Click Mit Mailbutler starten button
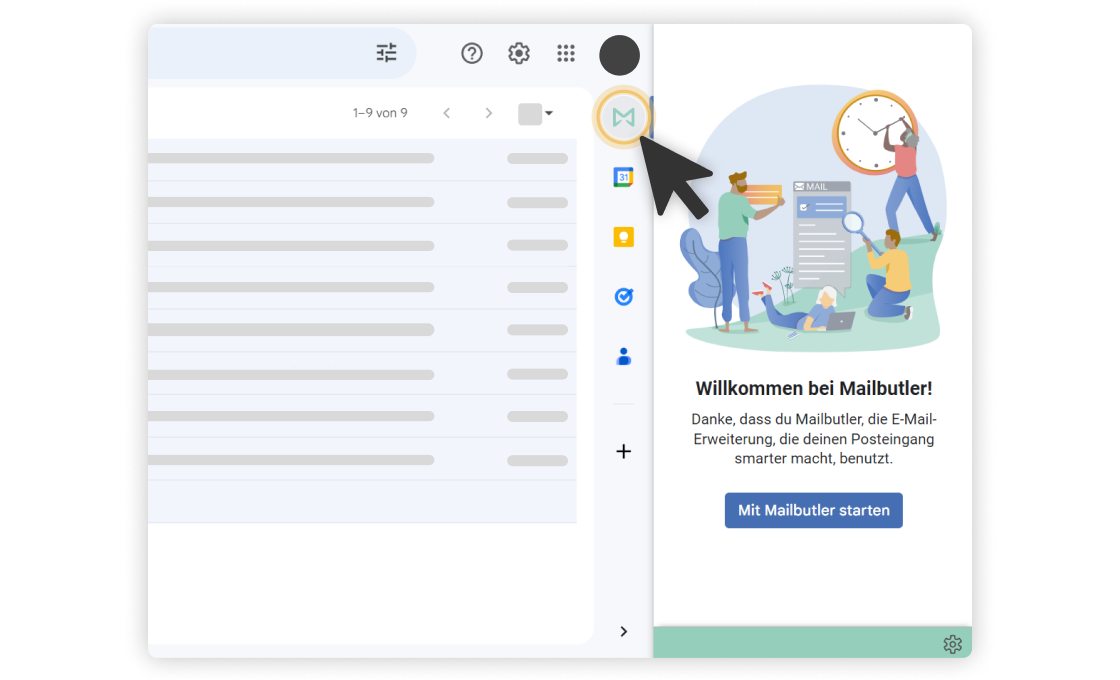The width and height of the screenshot is (1120, 680). click(x=814, y=510)
